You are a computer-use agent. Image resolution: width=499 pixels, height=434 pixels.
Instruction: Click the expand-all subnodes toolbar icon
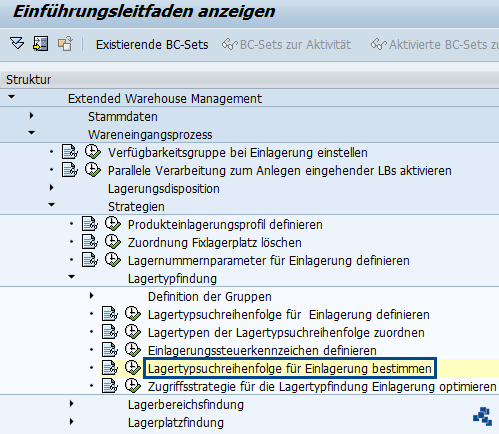coord(17,44)
